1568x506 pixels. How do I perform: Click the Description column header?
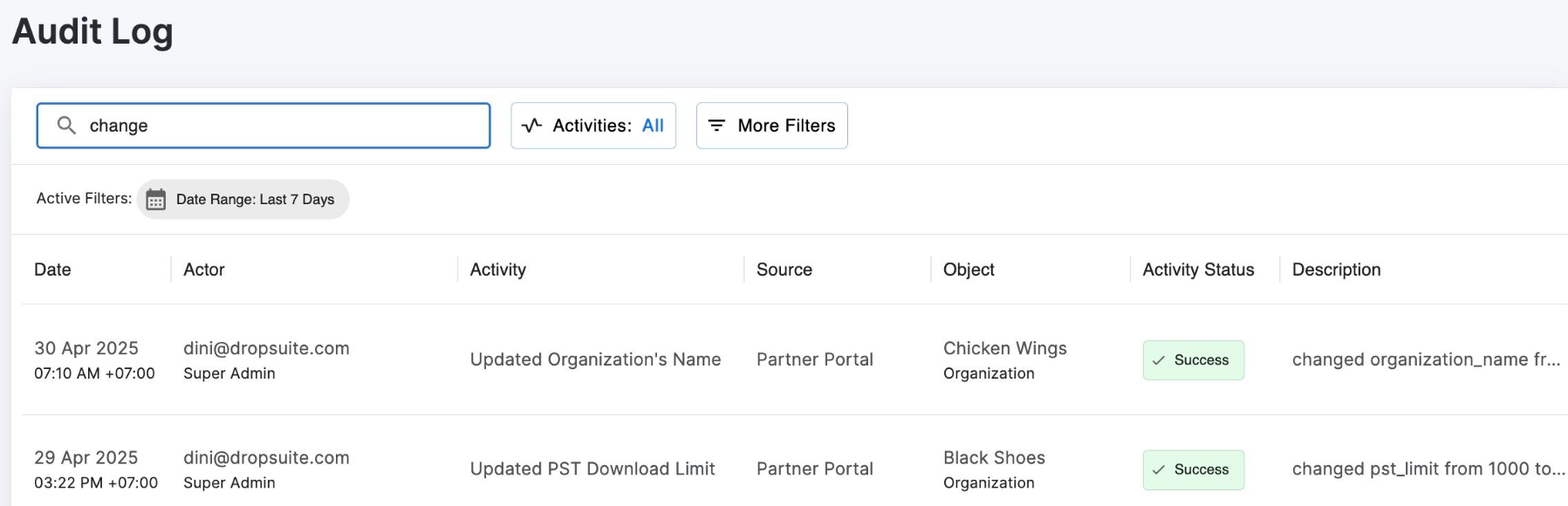pyautogui.click(x=1336, y=270)
